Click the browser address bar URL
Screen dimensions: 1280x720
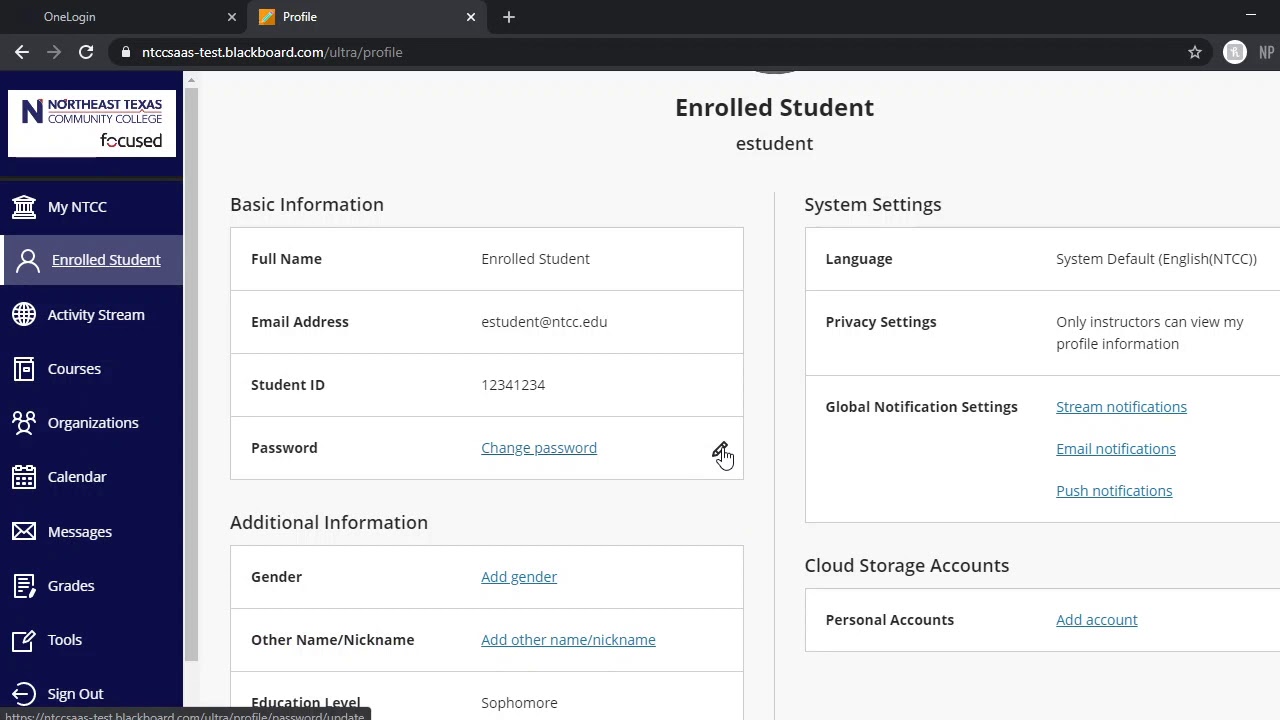[x=272, y=52]
